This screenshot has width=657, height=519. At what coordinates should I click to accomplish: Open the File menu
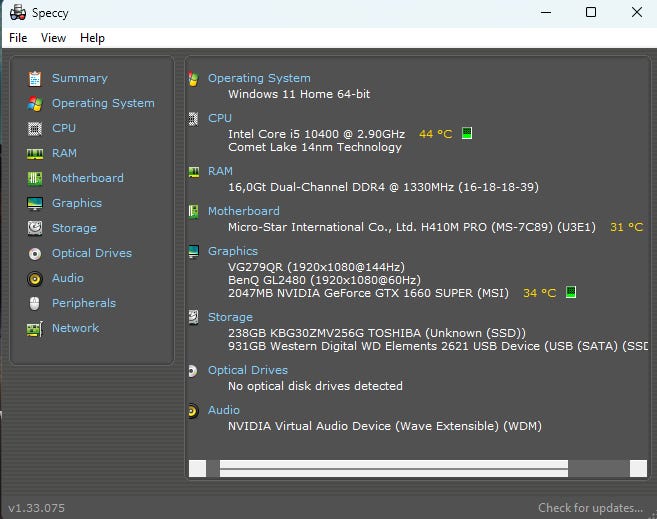tap(18, 38)
